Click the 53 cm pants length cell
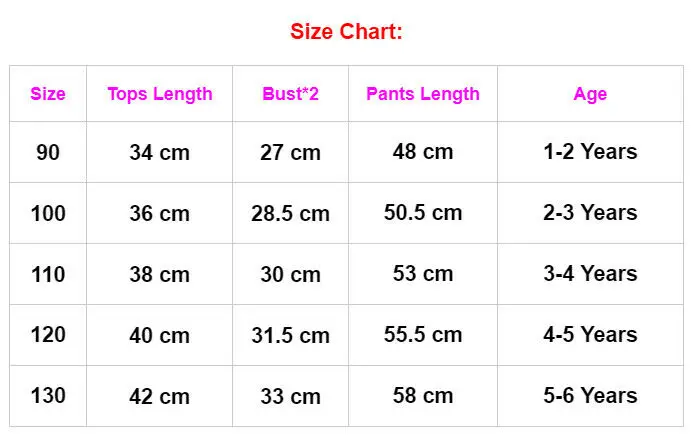This screenshot has height=435, width=696. pos(423,273)
